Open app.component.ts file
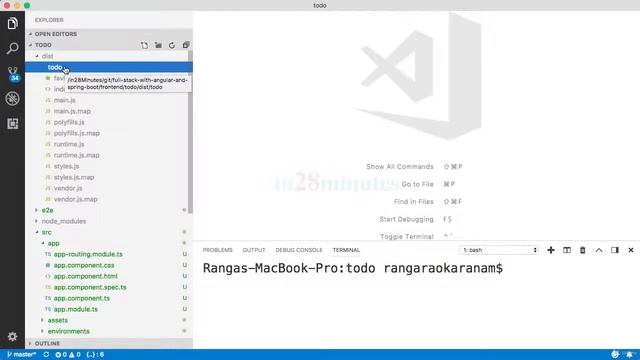 pyautogui.click(x=82, y=298)
